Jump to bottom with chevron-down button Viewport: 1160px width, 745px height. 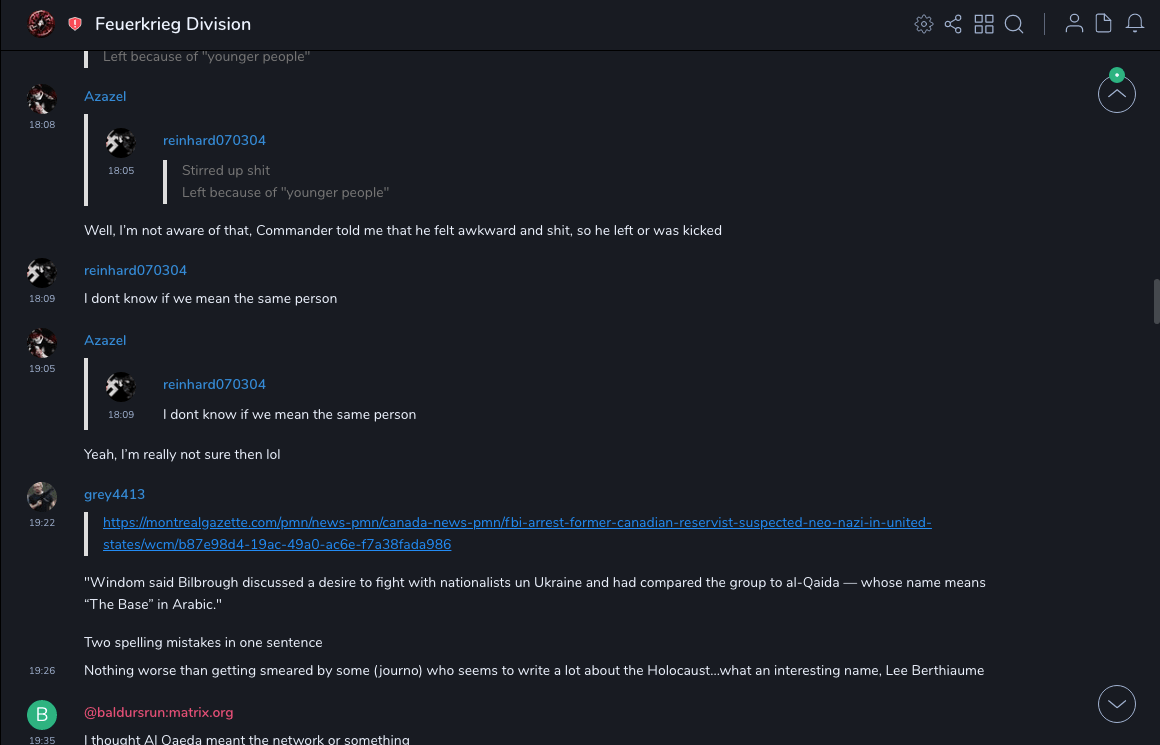tap(1116, 704)
